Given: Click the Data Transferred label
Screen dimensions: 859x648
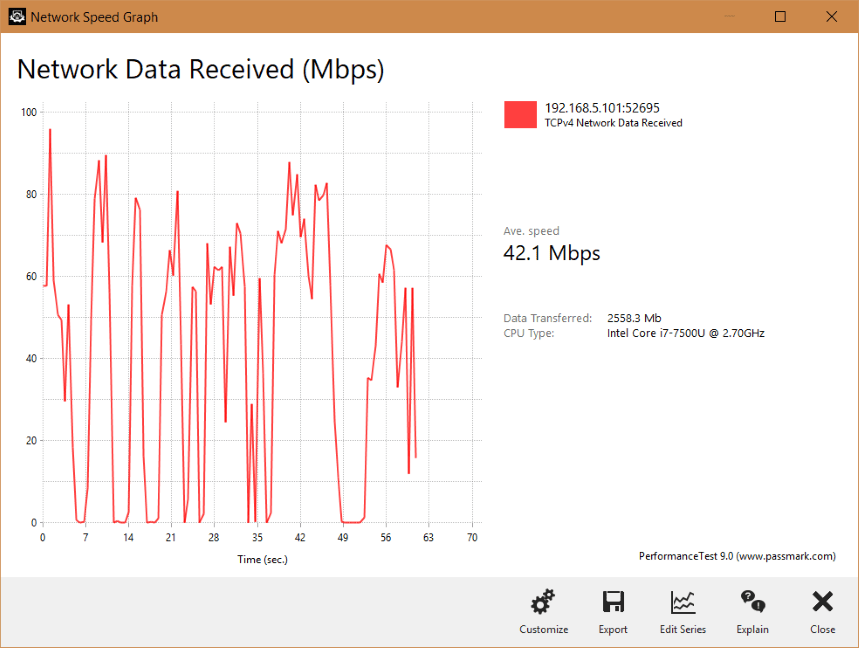Looking at the screenshot, I should pos(548,318).
